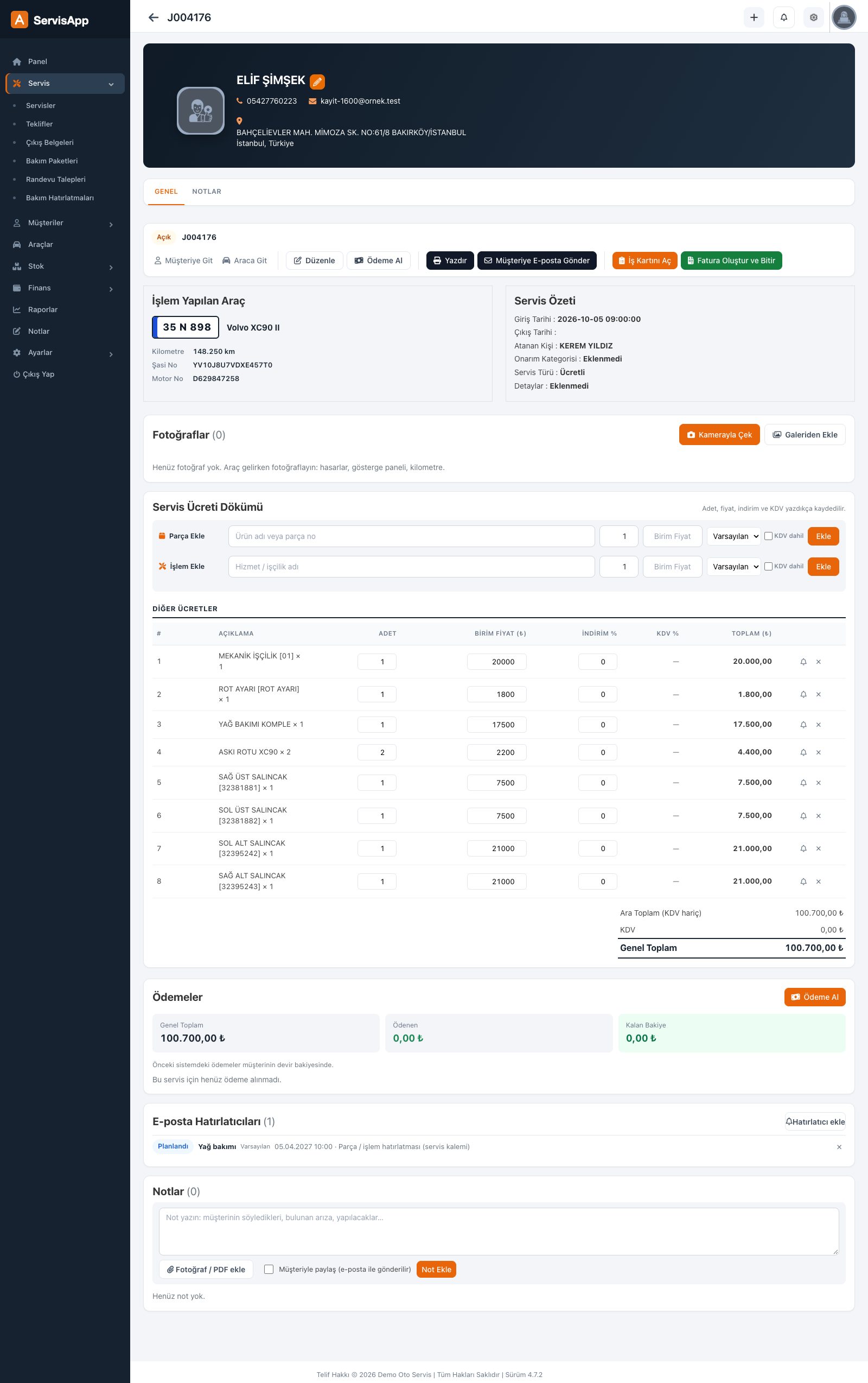Click the edit pencil beside ELİF ŞİMŞEK
The width and height of the screenshot is (868, 1383).
point(317,81)
